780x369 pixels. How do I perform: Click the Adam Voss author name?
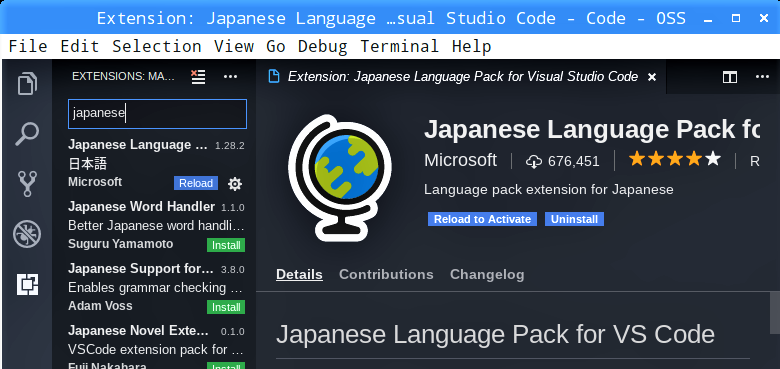tap(100, 305)
